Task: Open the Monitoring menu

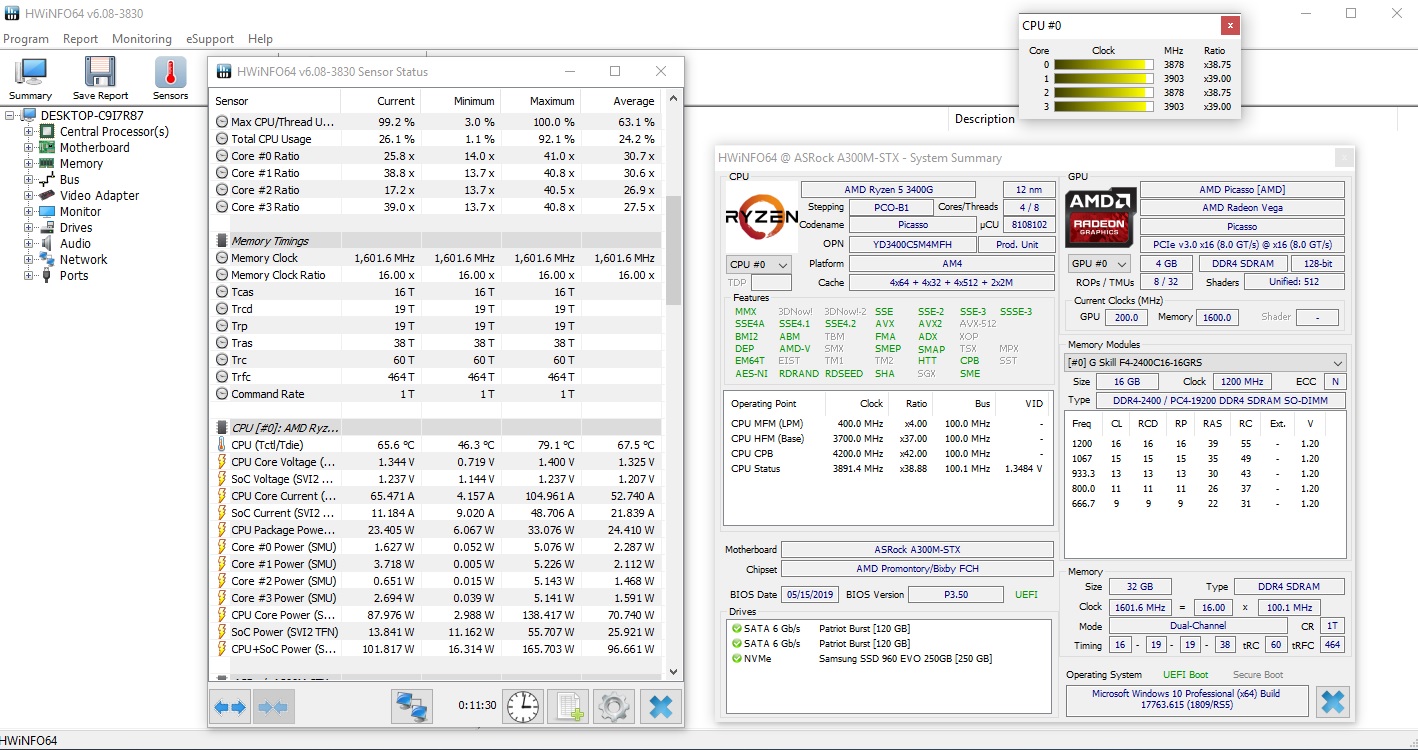Action: (x=142, y=39)
